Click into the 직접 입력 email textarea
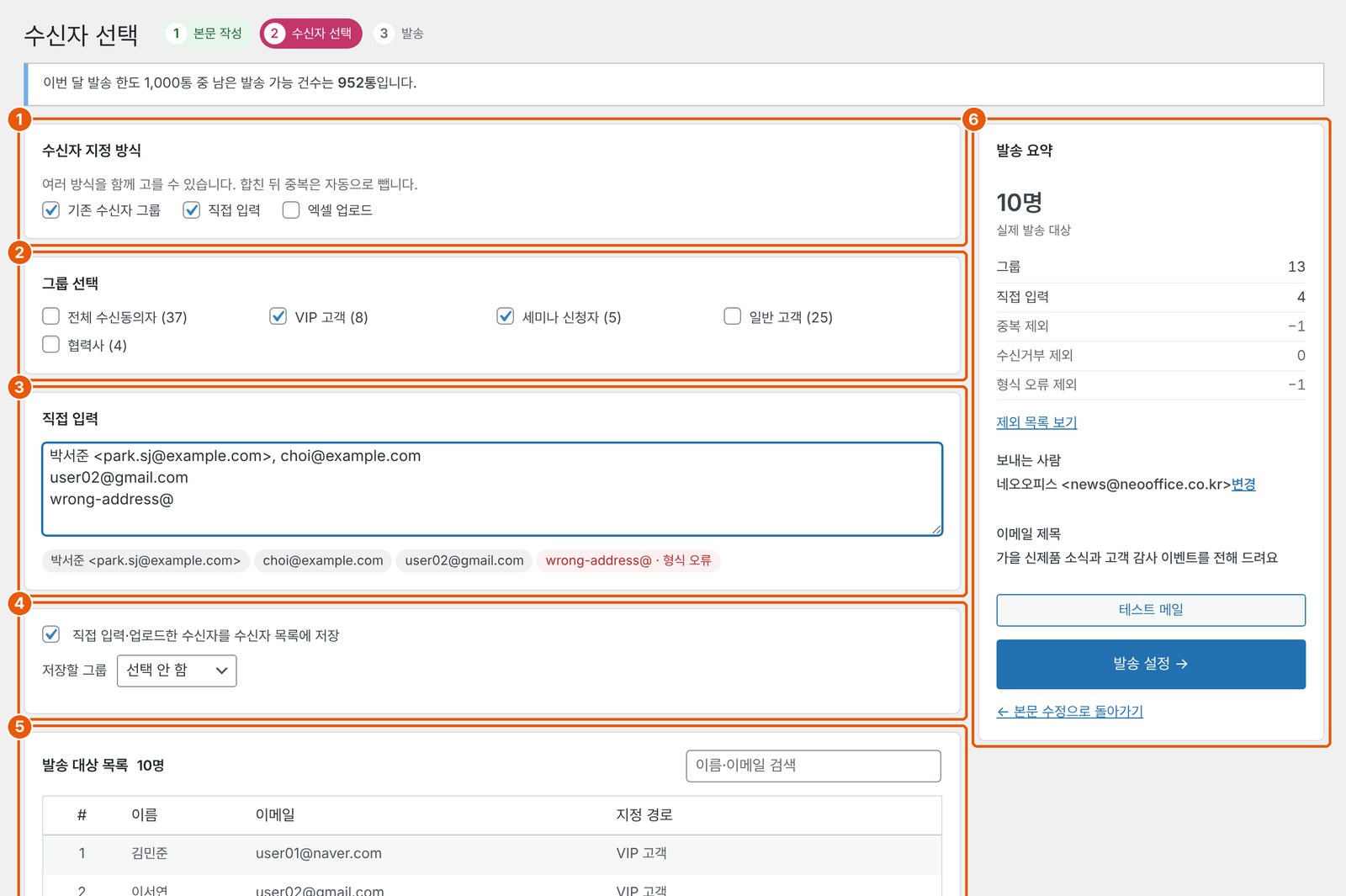1346x896 pixels. pyautogui.click(x=492, y=489)
